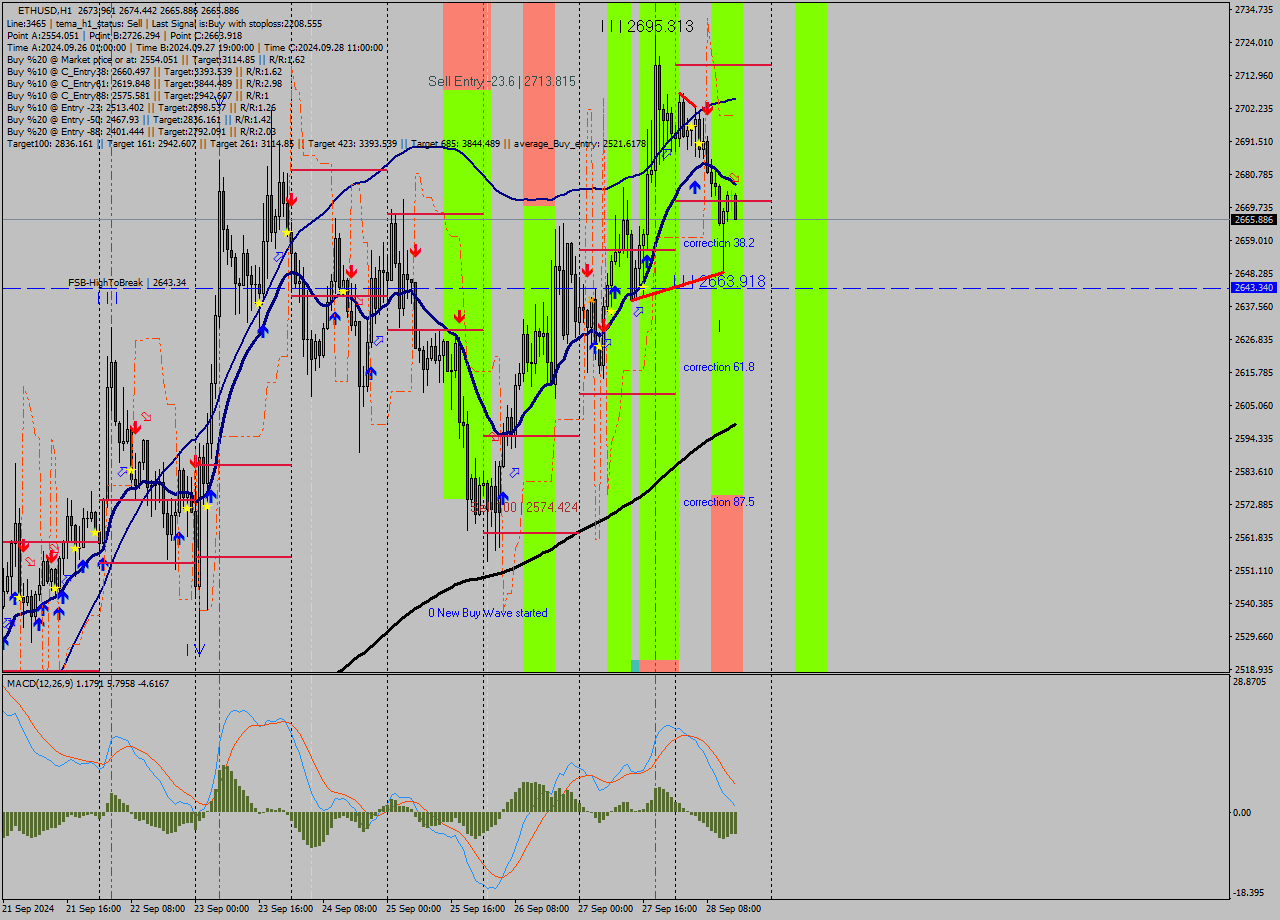Click the blue 2643.340 price marker on the axis
Viewport: 1280px width, 920px height.
point(1253,288)
